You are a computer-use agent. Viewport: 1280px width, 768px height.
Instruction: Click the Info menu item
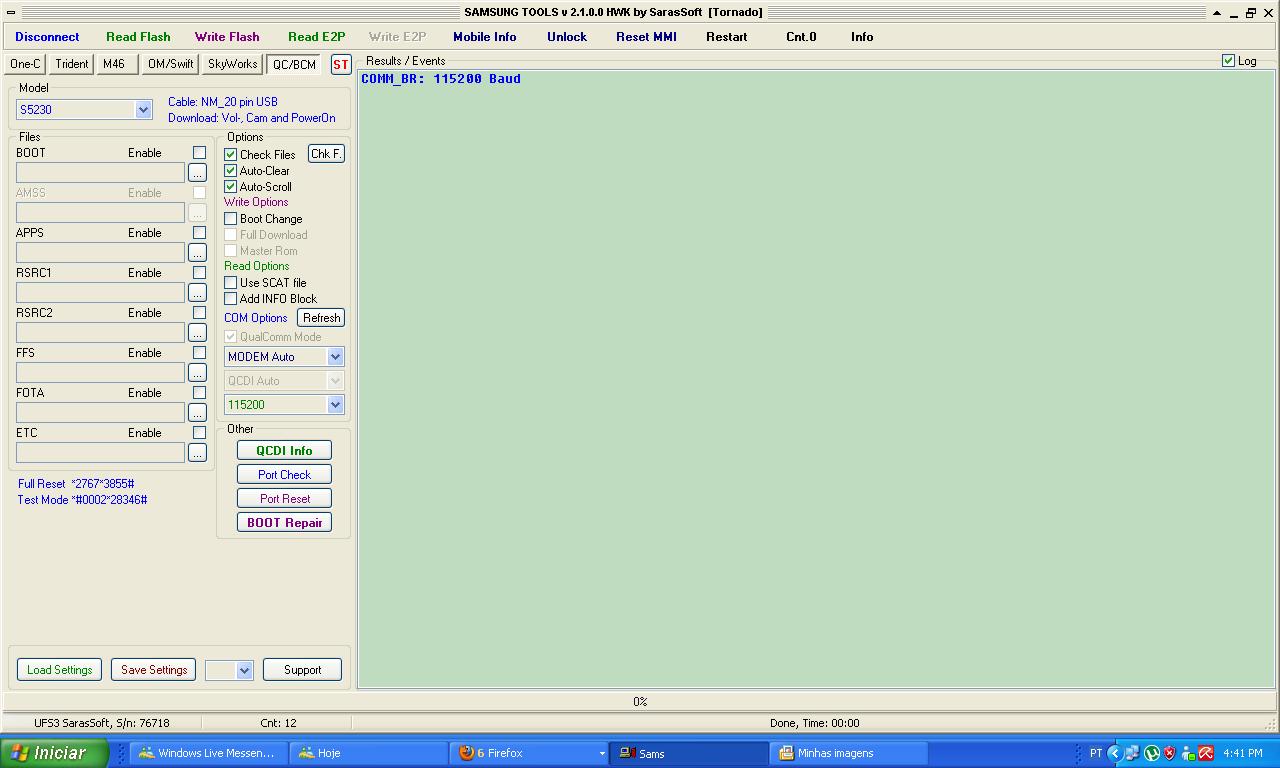[862, 37]
